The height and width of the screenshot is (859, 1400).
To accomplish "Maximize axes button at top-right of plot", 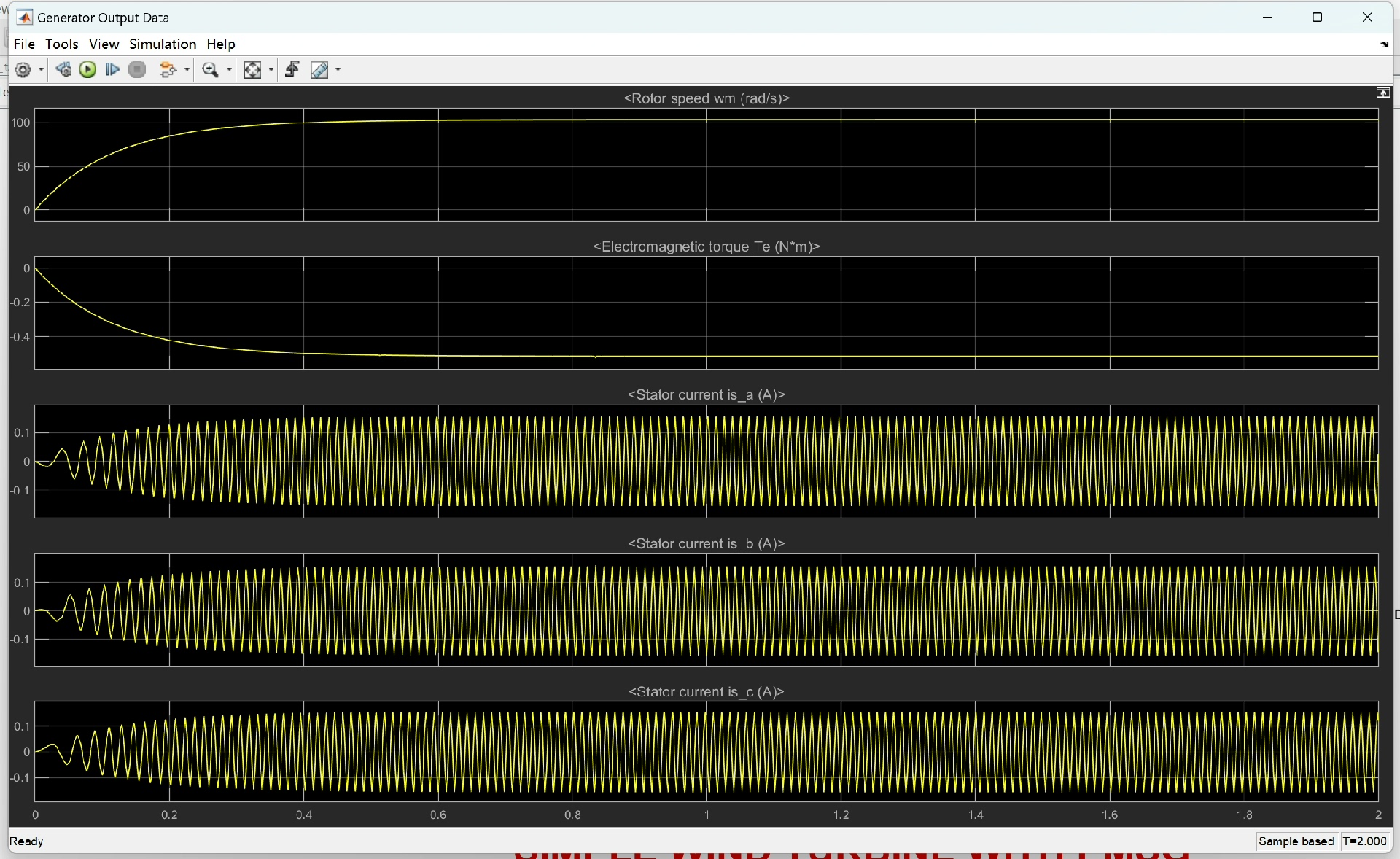I will click(x=1382, y=93).
